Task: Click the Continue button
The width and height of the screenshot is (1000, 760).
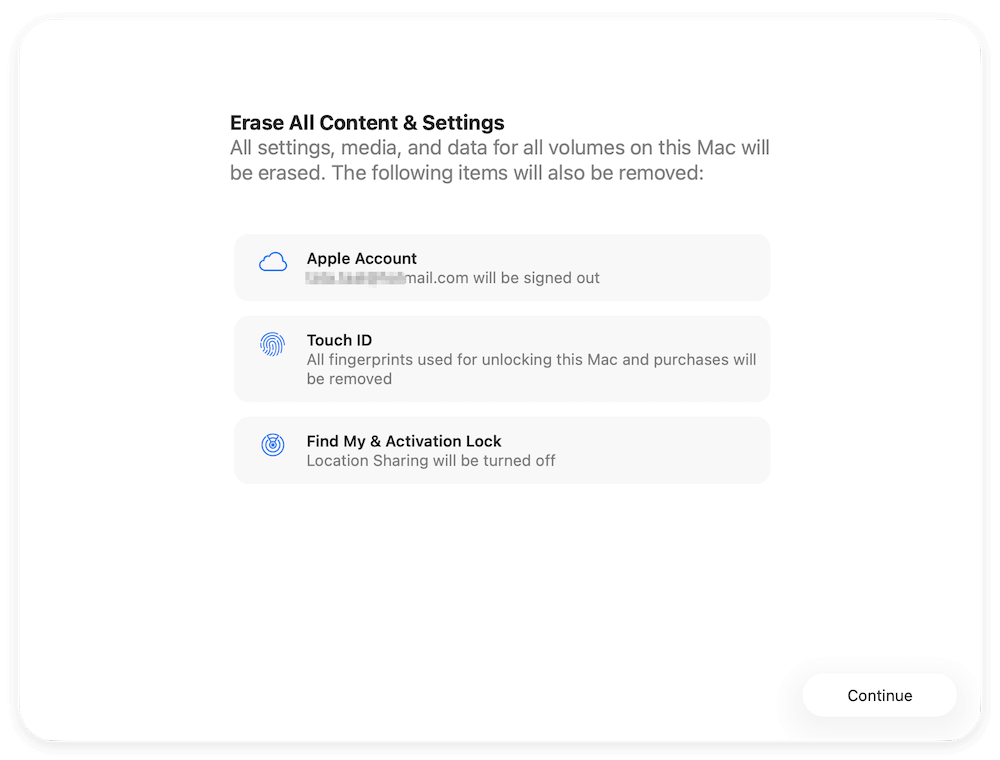Action: click(x=879, y=695)
